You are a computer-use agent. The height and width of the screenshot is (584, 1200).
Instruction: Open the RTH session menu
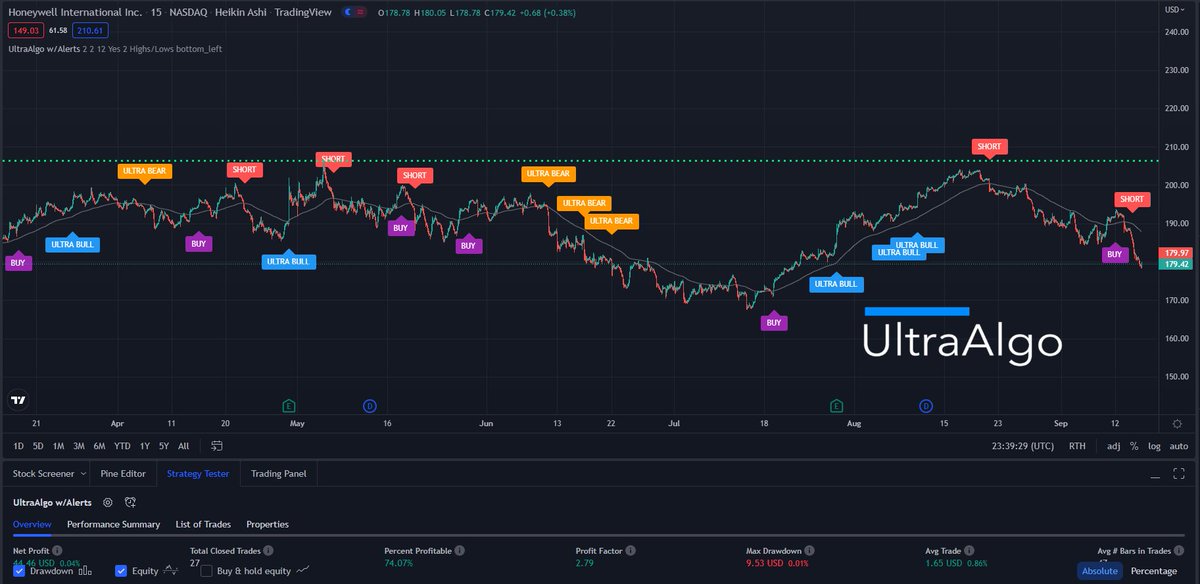[1077, 446]
